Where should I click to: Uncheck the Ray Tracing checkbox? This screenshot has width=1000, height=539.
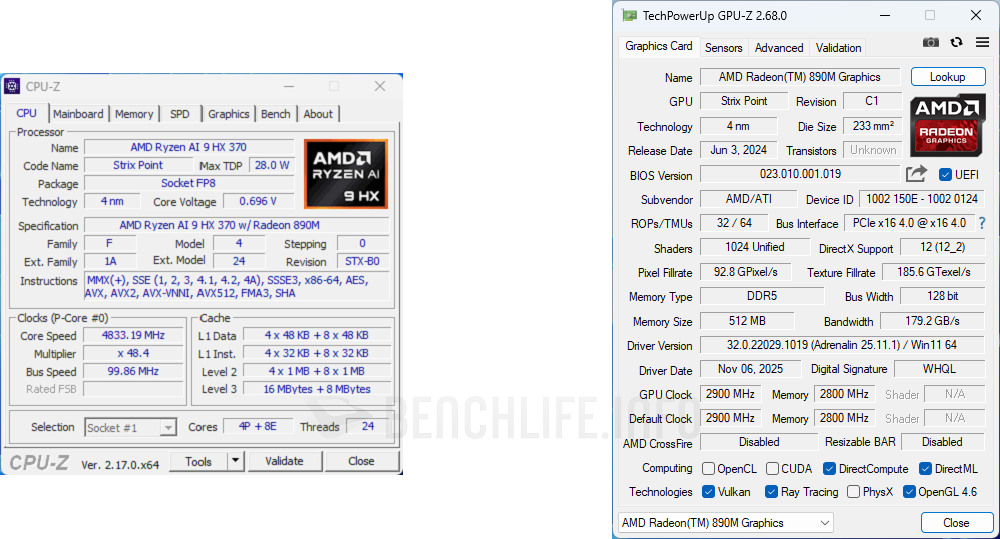[x=772, y=492]
